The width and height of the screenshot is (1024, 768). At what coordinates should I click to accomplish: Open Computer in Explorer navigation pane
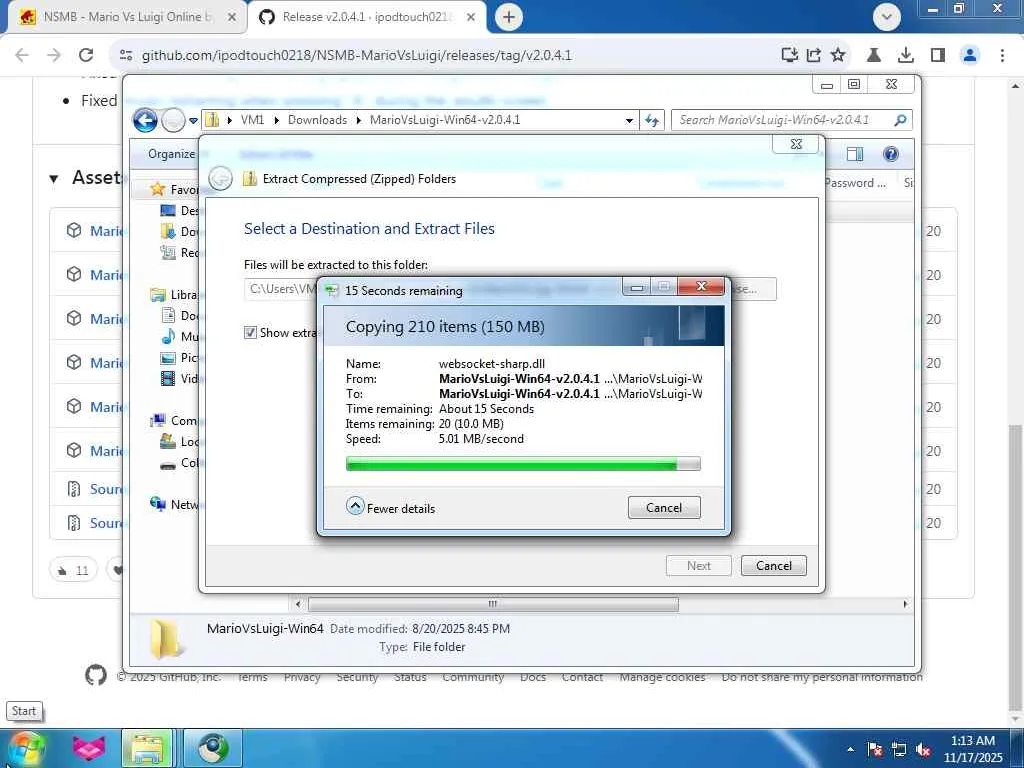click(x=174, y=421)
